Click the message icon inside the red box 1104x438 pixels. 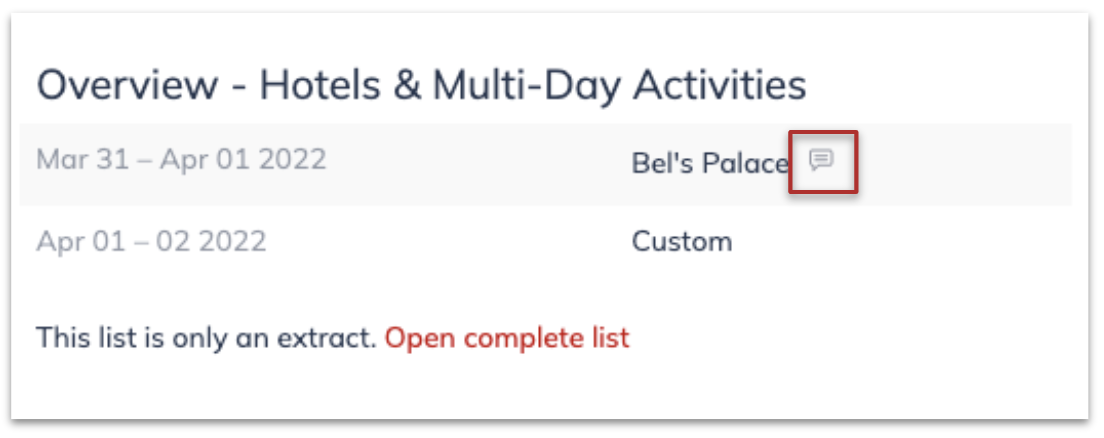click(x=821, y=161)
